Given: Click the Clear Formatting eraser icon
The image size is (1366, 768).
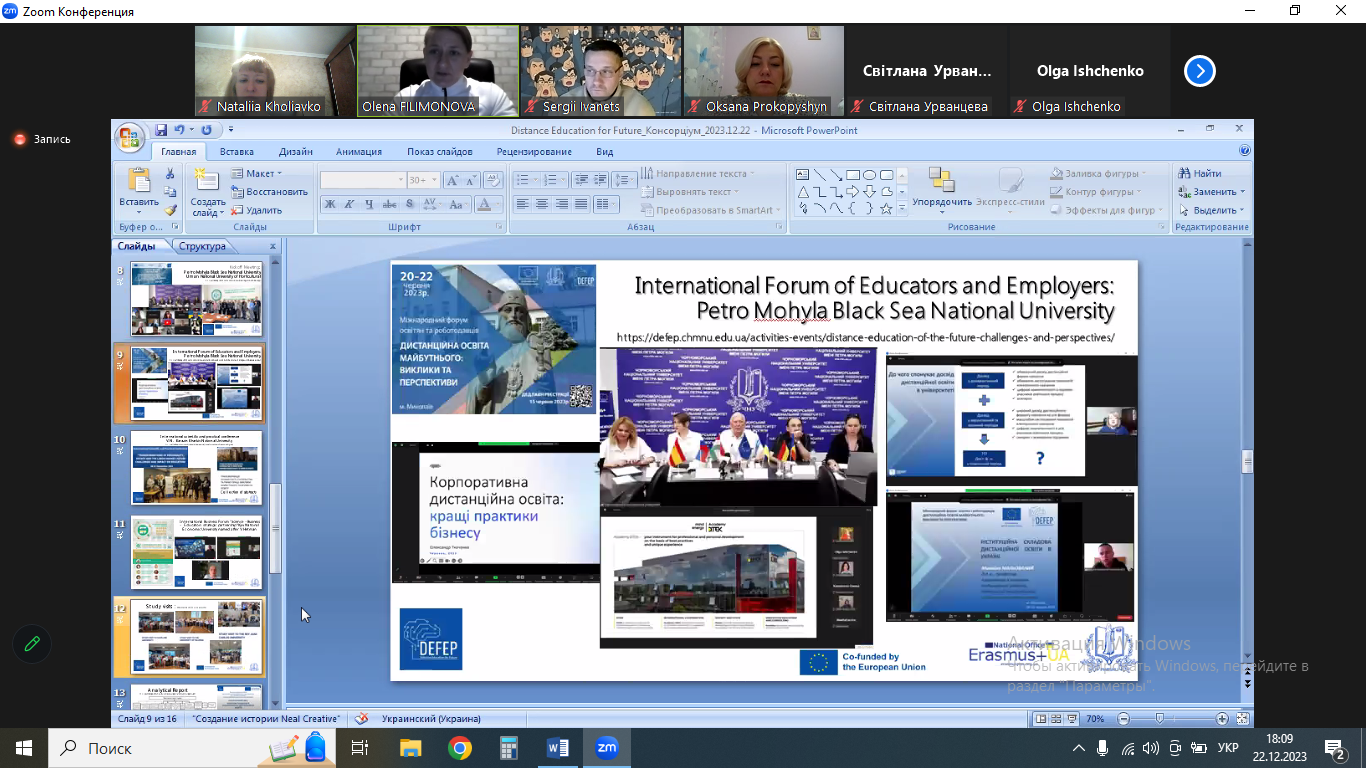Looking at the screenshot, I should (491, 180).
